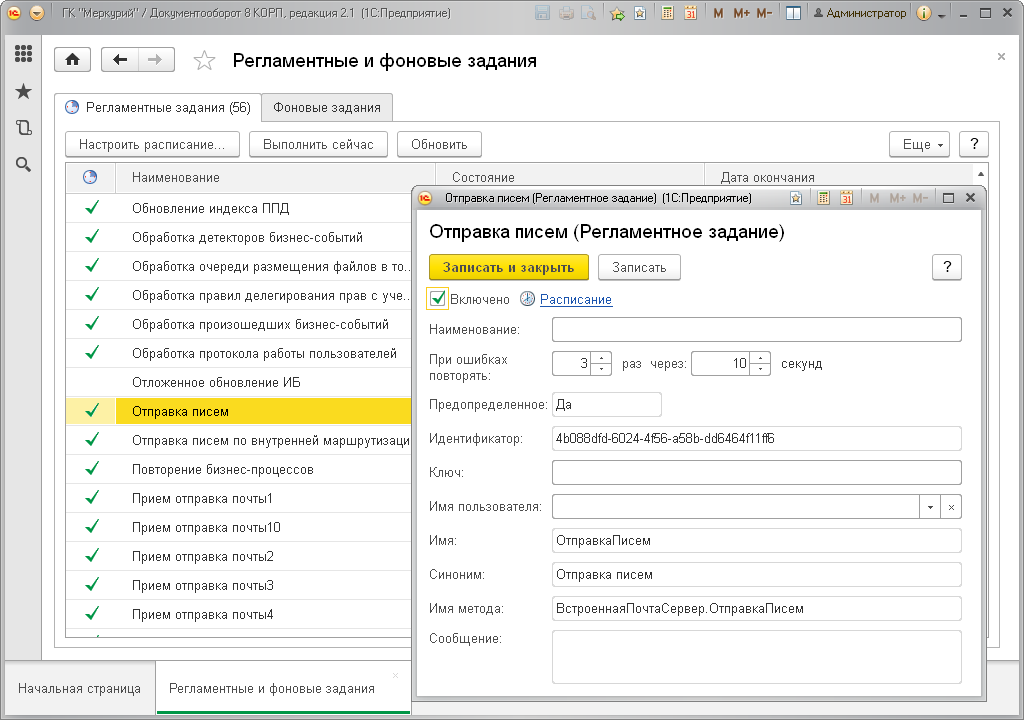Open the Расписание link
This screenshot has width=1024, height=720.
[x=575, y=299]
